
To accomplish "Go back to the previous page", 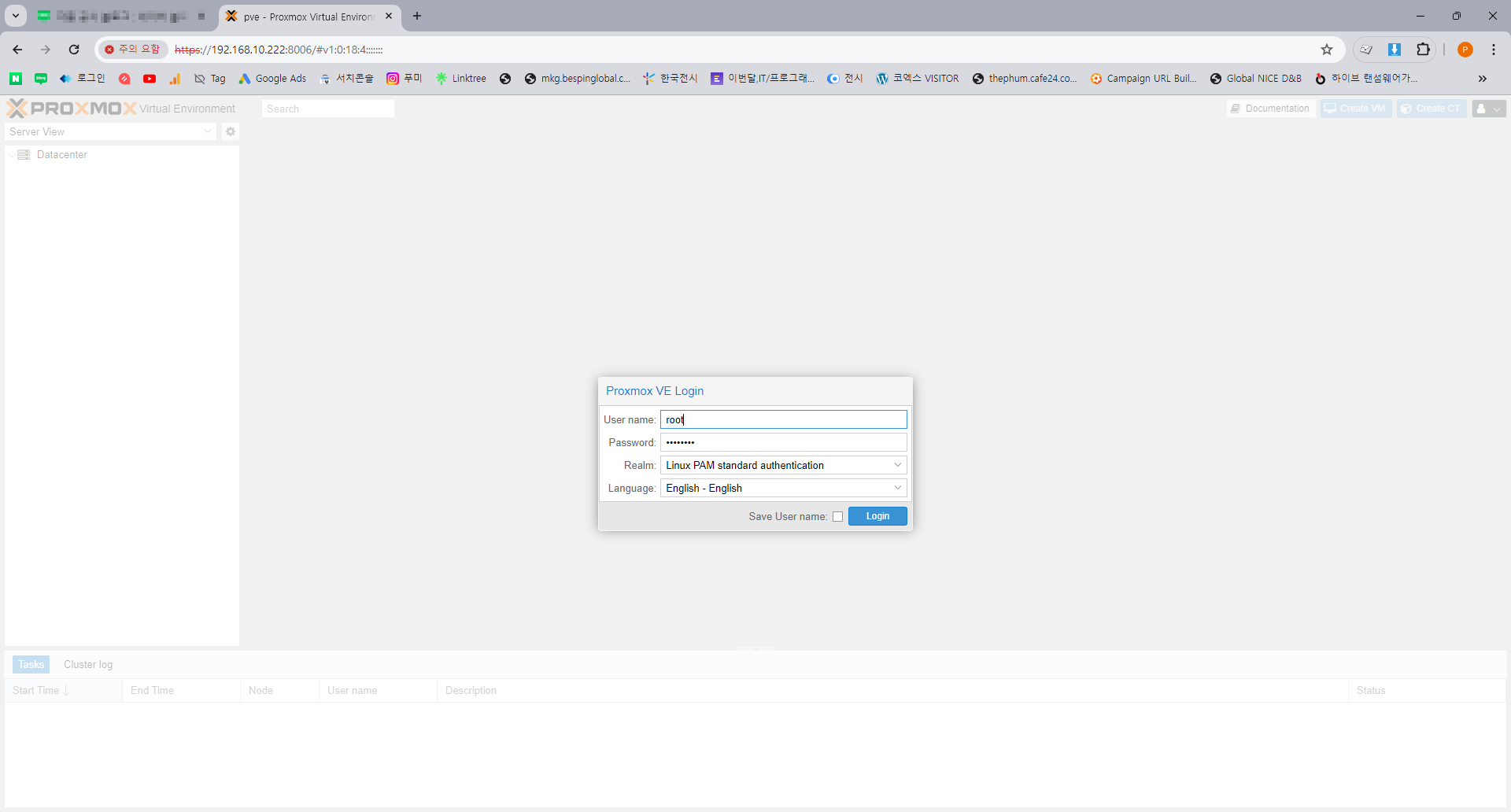I will [17, 50].
